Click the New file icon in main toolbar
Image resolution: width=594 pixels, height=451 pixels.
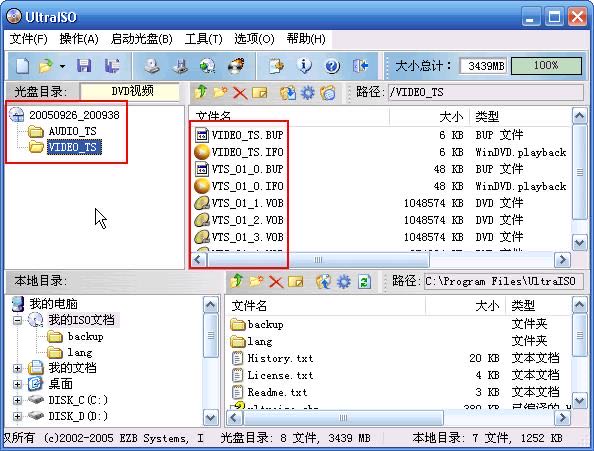pyautogui.click(x=22, y=66)
